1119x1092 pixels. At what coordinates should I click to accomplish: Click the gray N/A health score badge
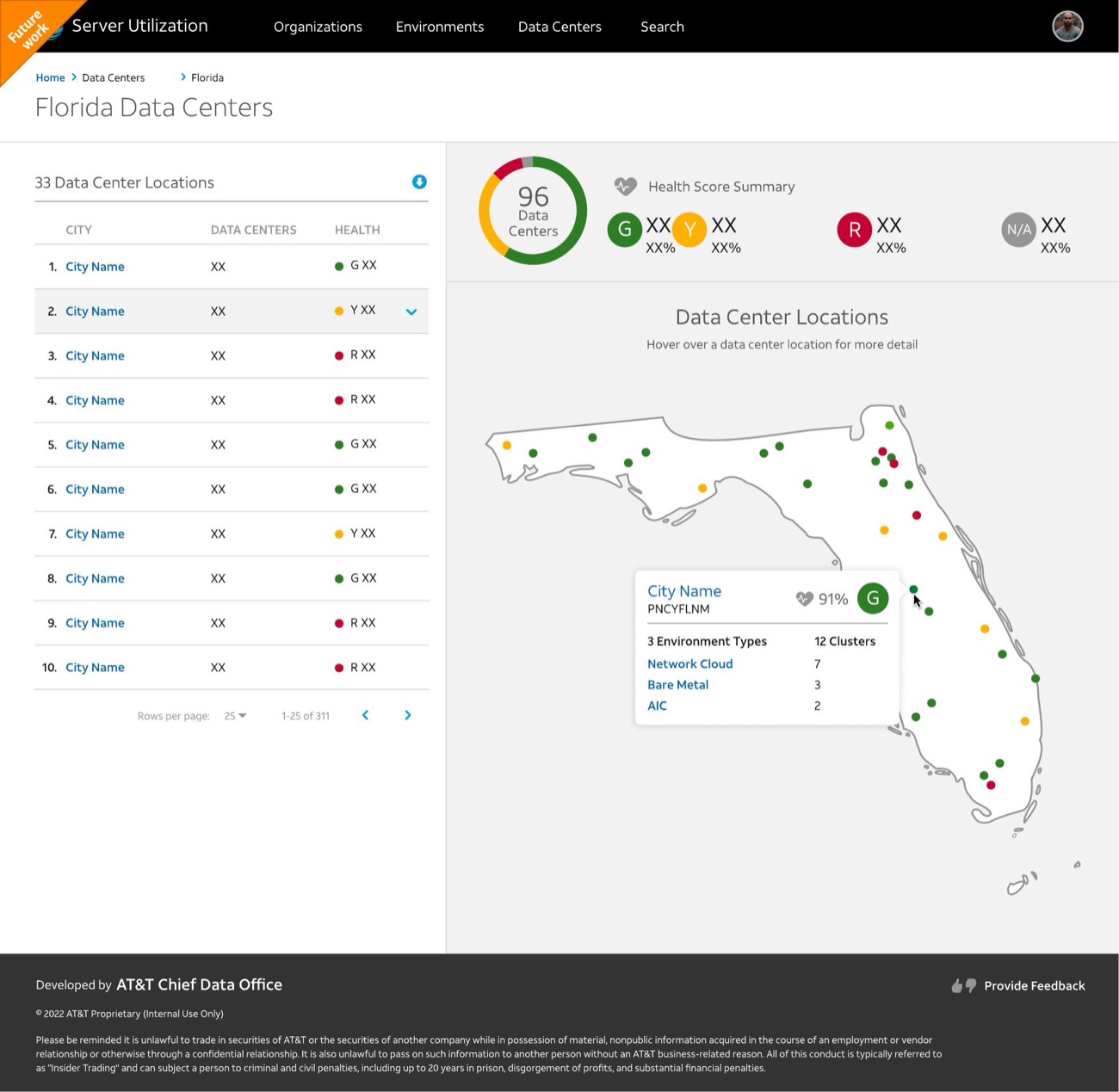pyautogui.click(x=1018, y=230)
